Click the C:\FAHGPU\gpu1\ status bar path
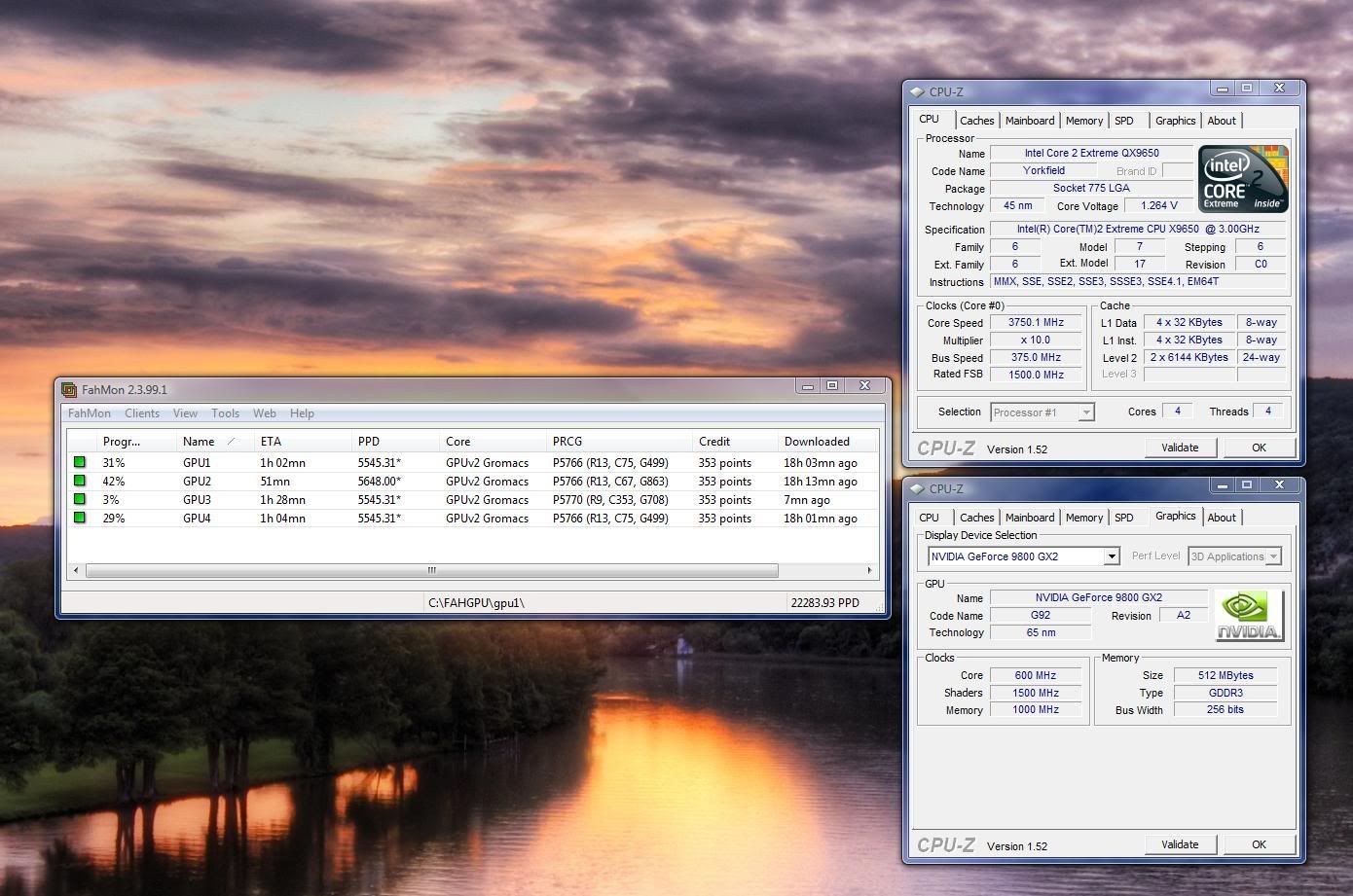This screenshot has width=1353, height=896. (x=476, y=603)
